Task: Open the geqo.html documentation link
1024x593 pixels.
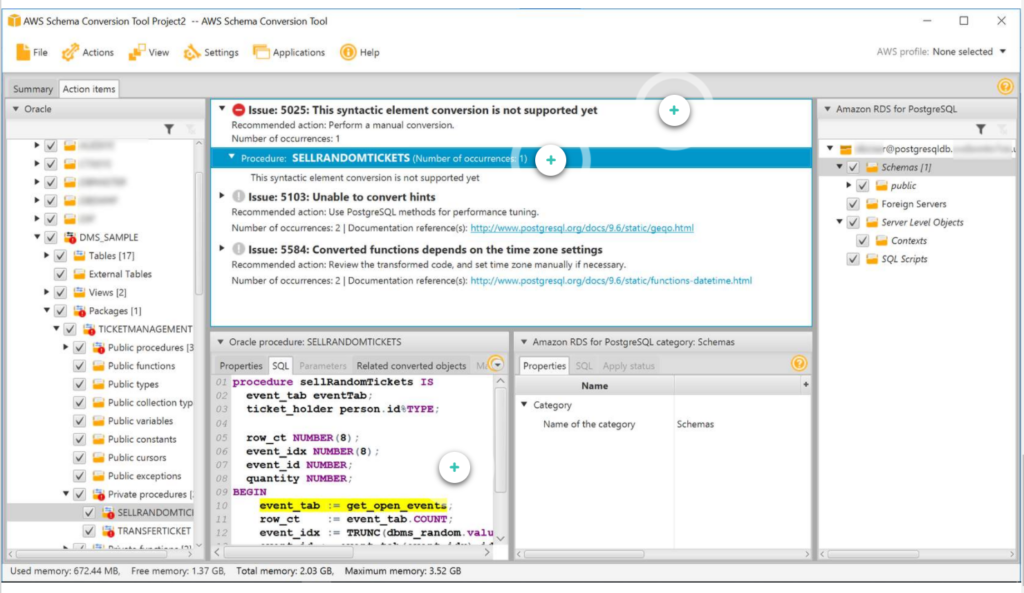Action: pos(582,228)
